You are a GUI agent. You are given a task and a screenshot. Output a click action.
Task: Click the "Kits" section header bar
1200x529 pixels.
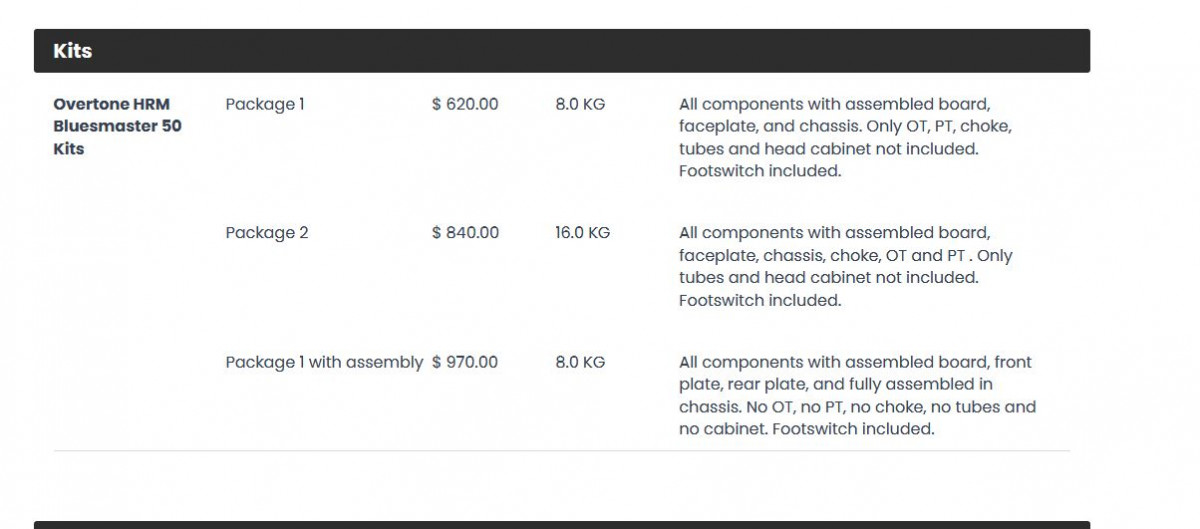pos(561,51)
